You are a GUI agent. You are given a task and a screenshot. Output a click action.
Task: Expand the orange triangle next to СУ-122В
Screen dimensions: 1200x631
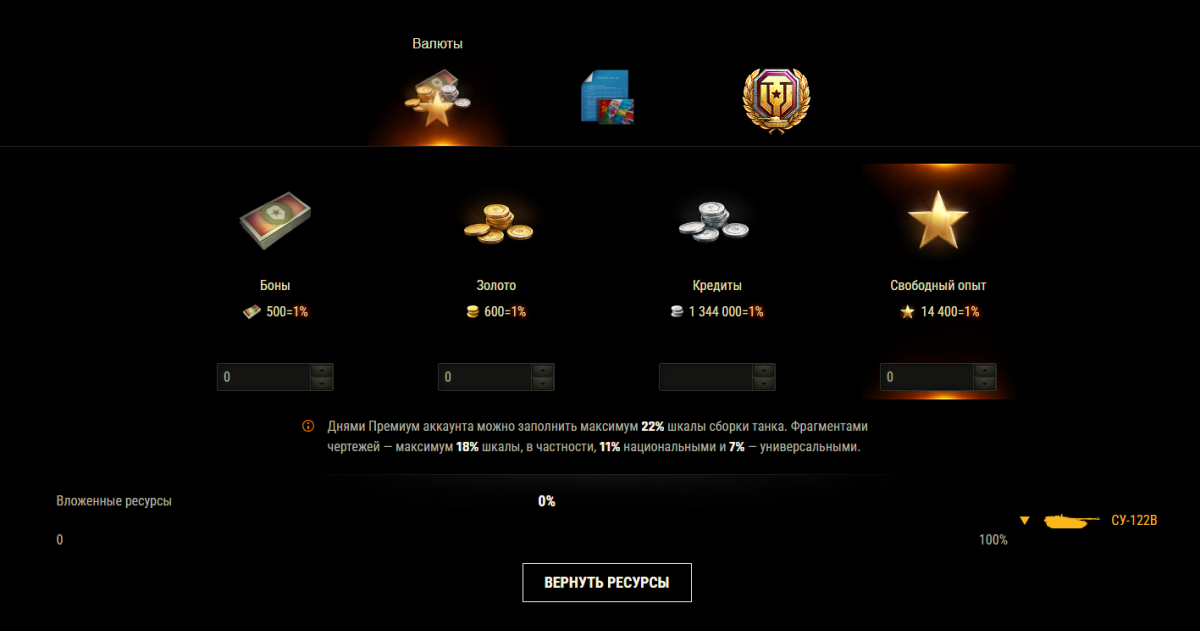[1024, 520]
